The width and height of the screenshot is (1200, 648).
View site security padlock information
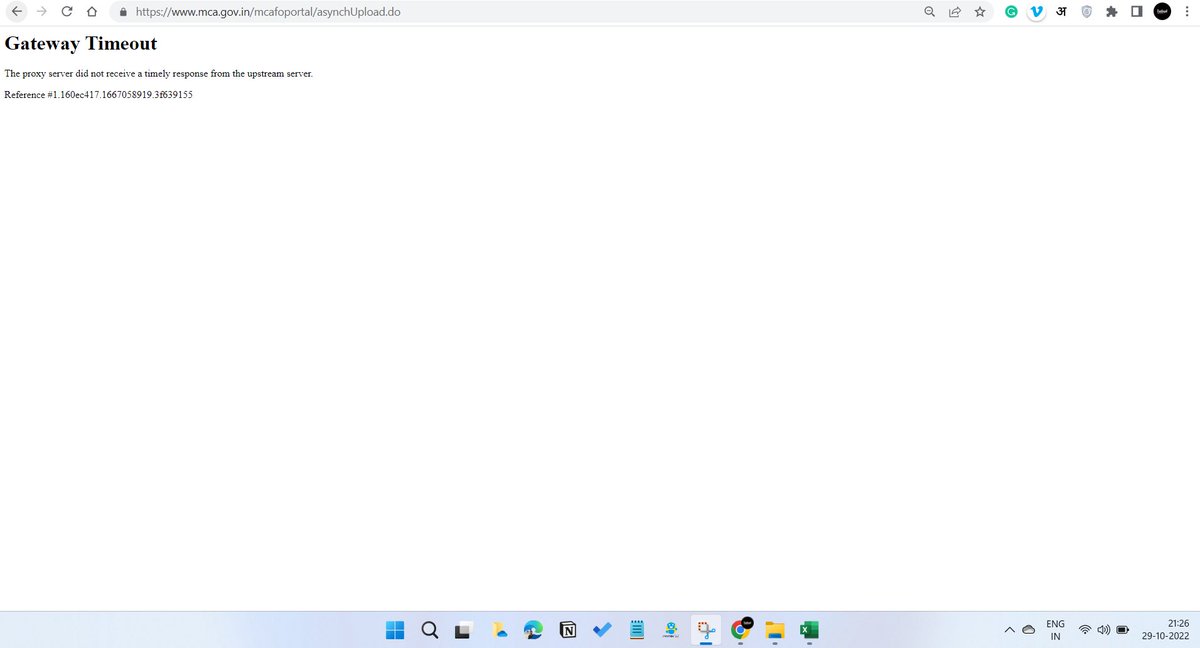point(123,12)
